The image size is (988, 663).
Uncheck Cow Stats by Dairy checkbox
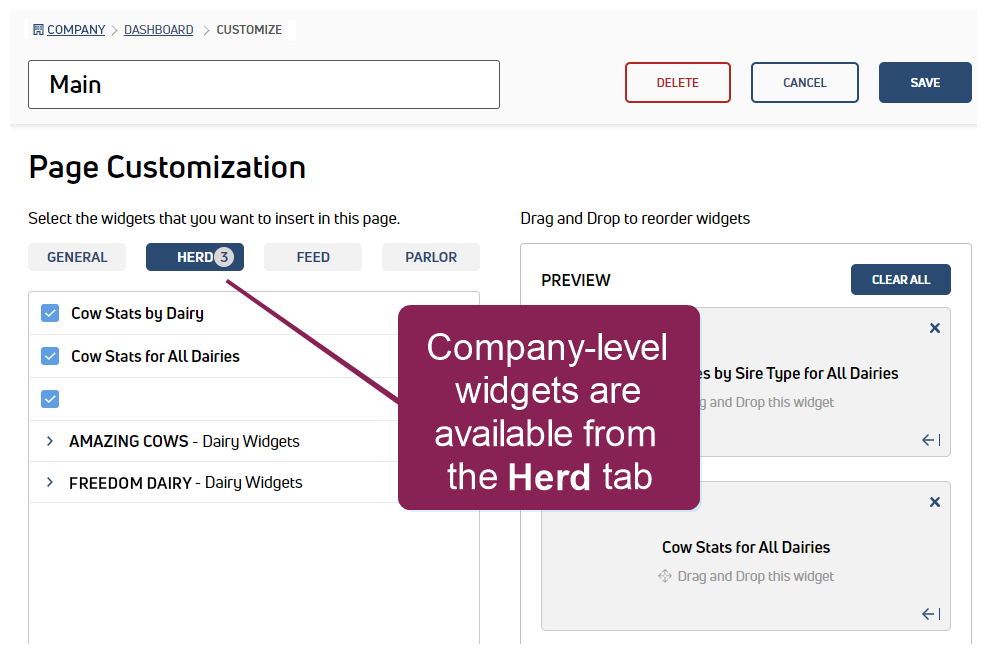pos(50,313)
